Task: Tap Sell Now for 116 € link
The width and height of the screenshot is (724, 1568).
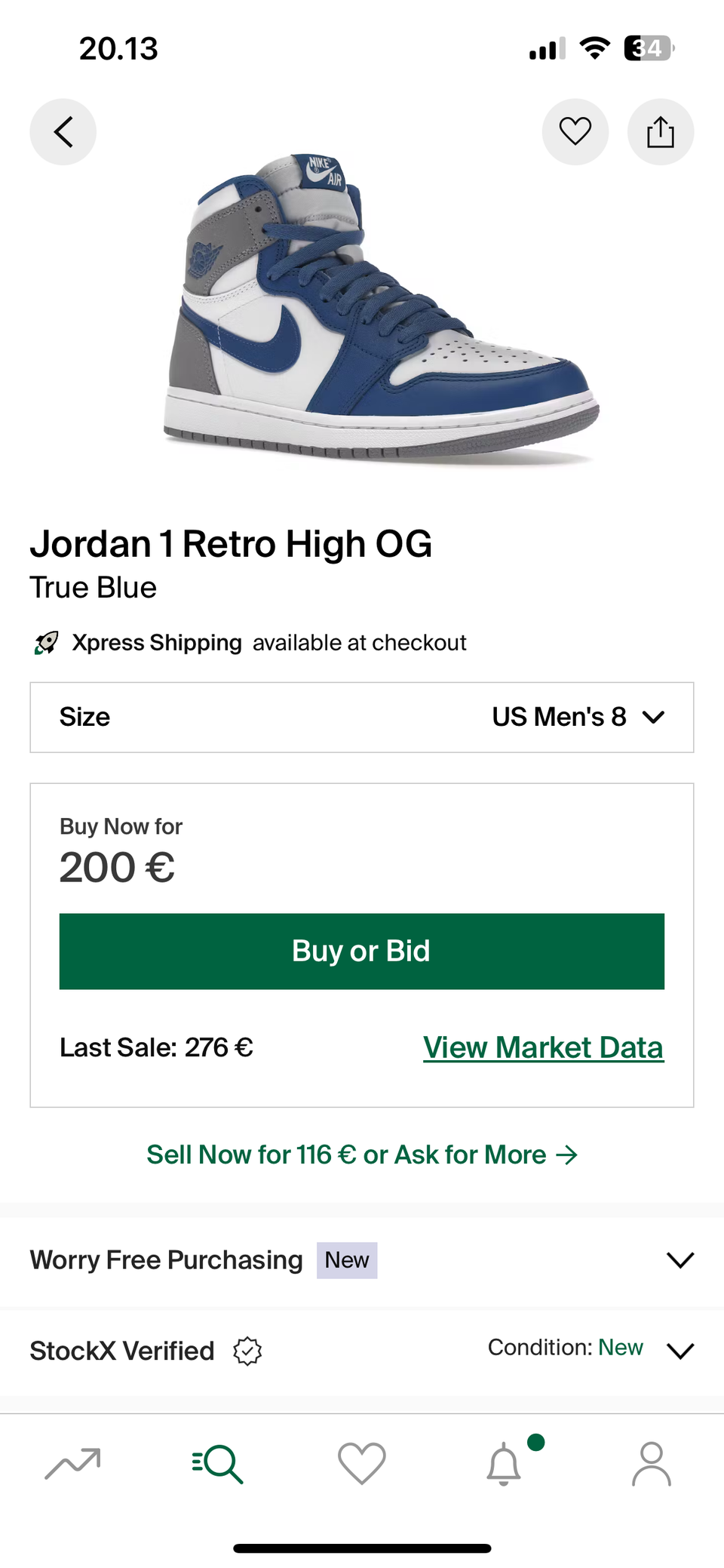Action: tap(362, 1154)
